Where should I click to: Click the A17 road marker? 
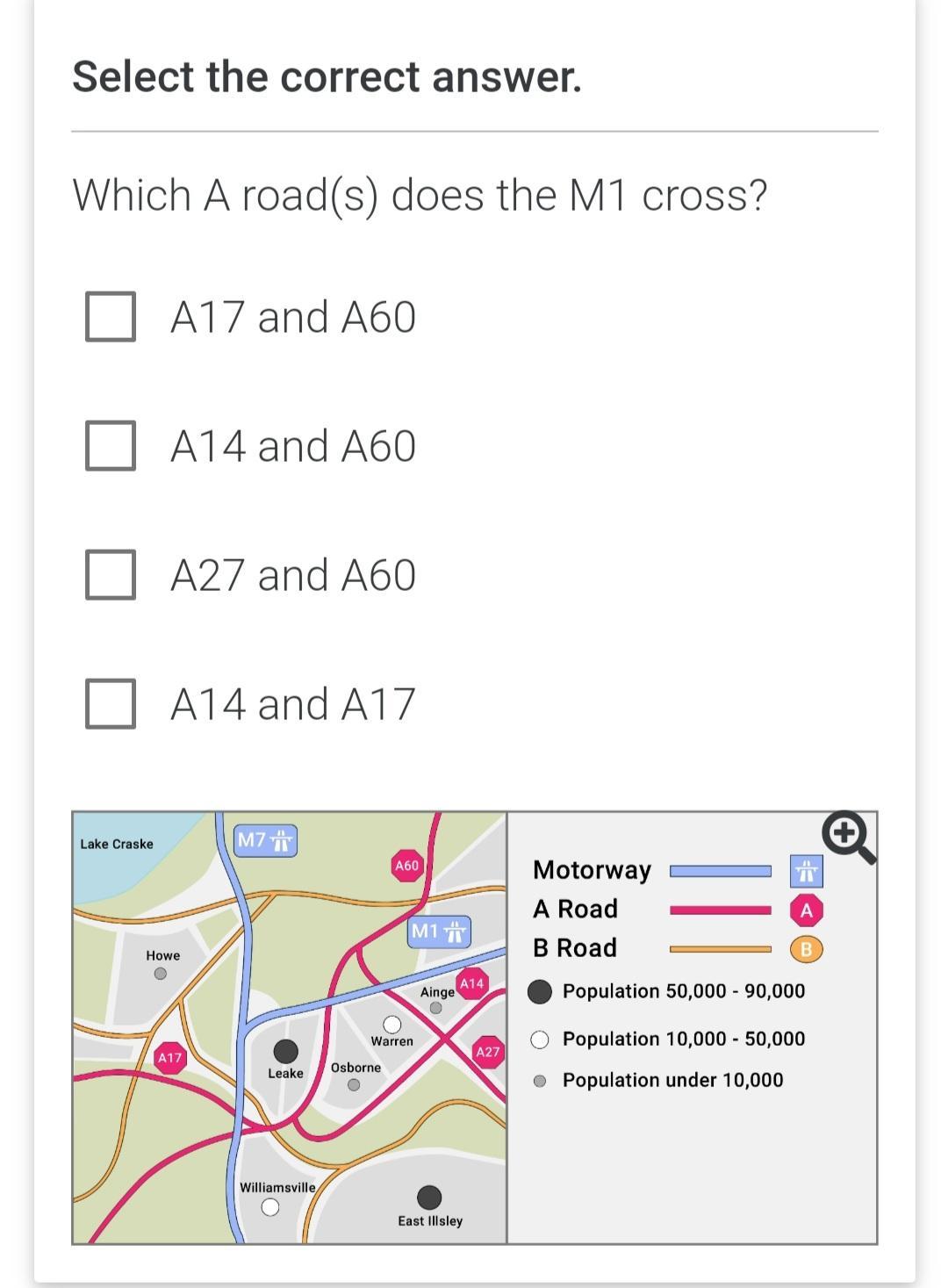point(169,1059)
